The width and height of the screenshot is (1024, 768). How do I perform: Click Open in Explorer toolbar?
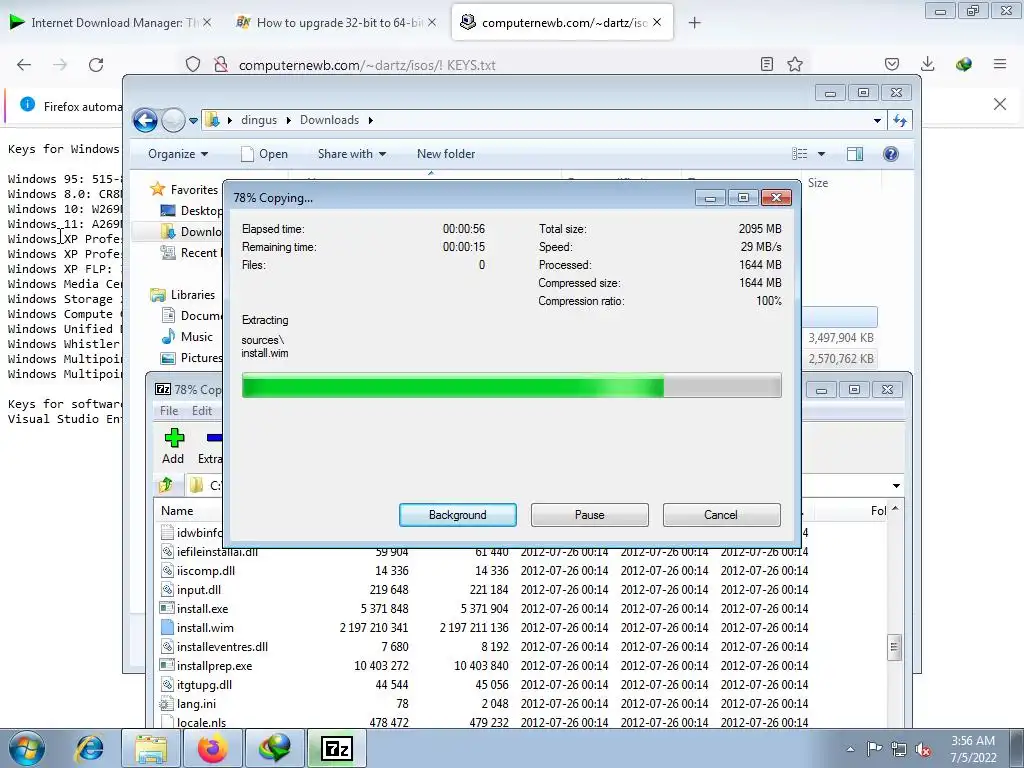(264, 154)
